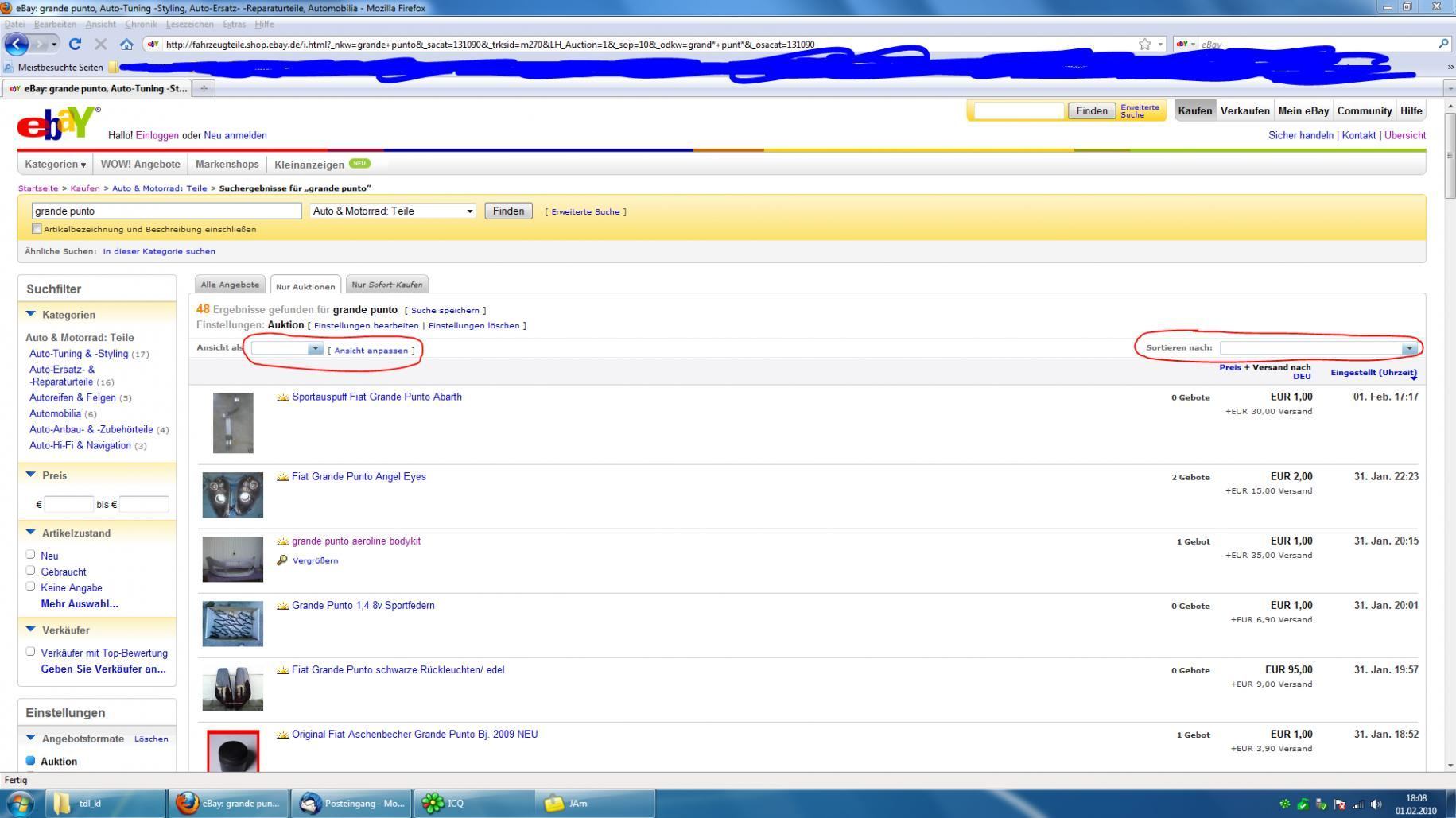Go to the Firefox home page
This screenshot has width=1456, height=818.
[x=126, y=45]
